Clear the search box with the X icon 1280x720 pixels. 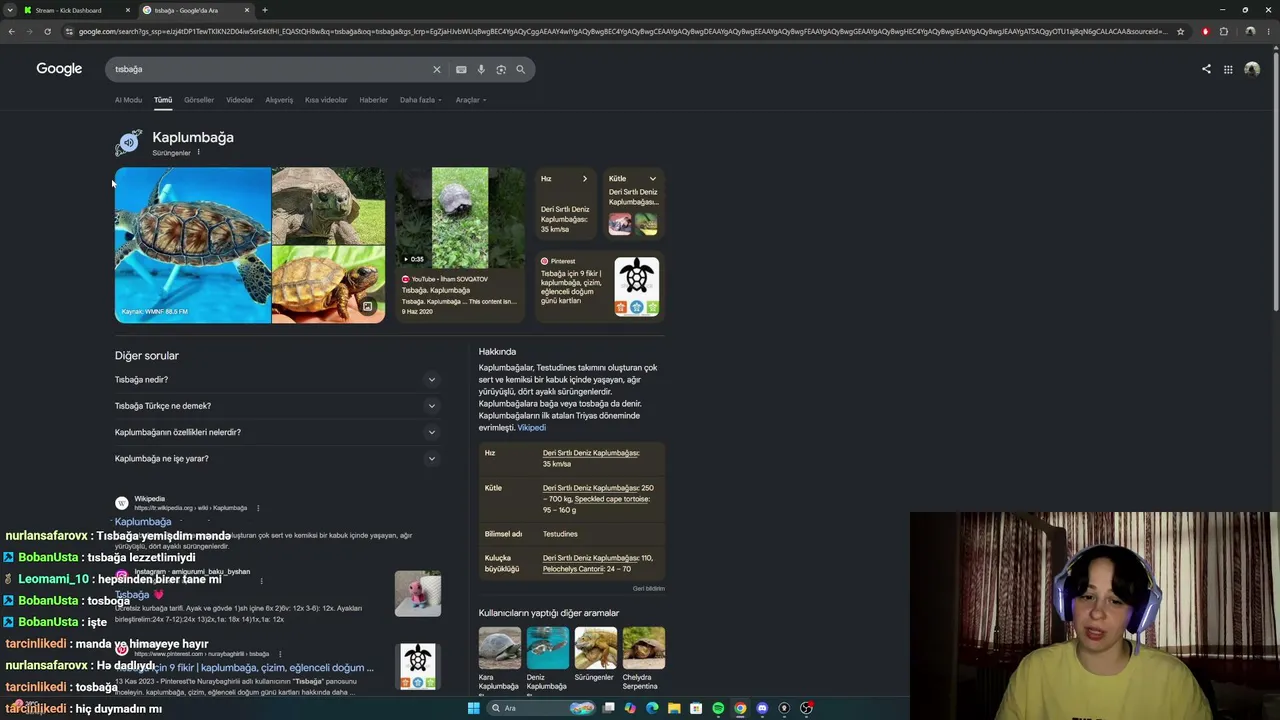point(436,69)
